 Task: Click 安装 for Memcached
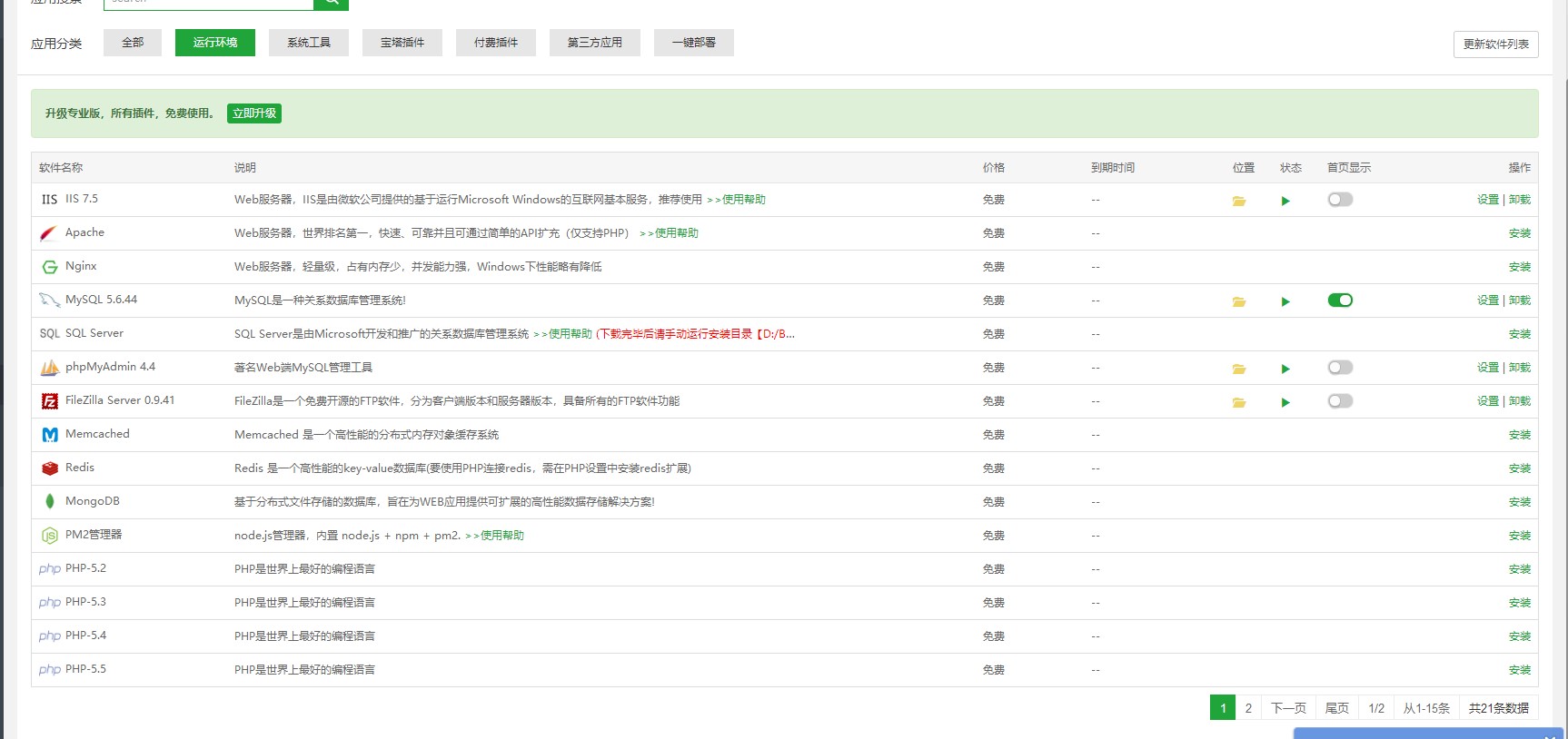point(1520,435)
